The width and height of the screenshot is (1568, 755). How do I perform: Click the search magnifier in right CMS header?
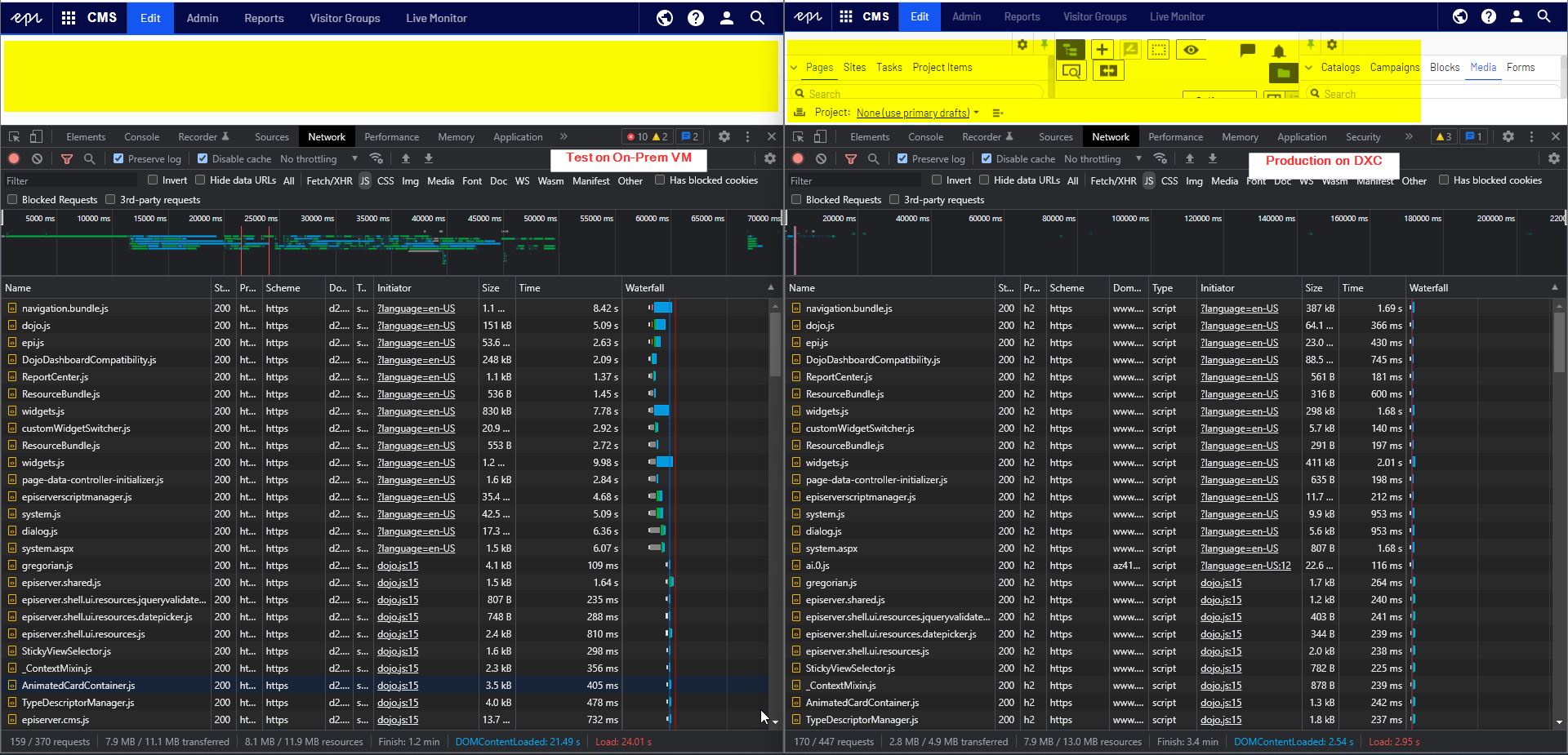pyautogui.click(x=1543, y=16)
